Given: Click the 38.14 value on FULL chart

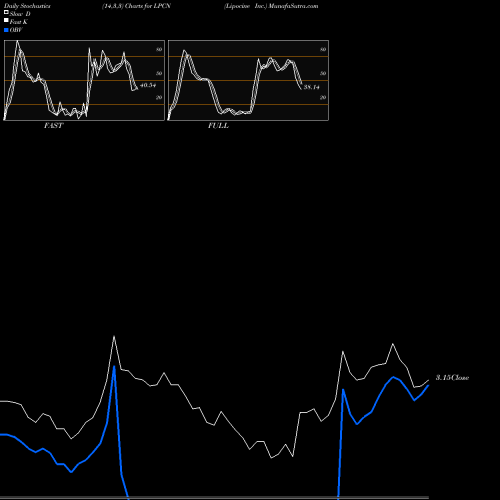Looking at the screenshot, I should tap(311, 87).
